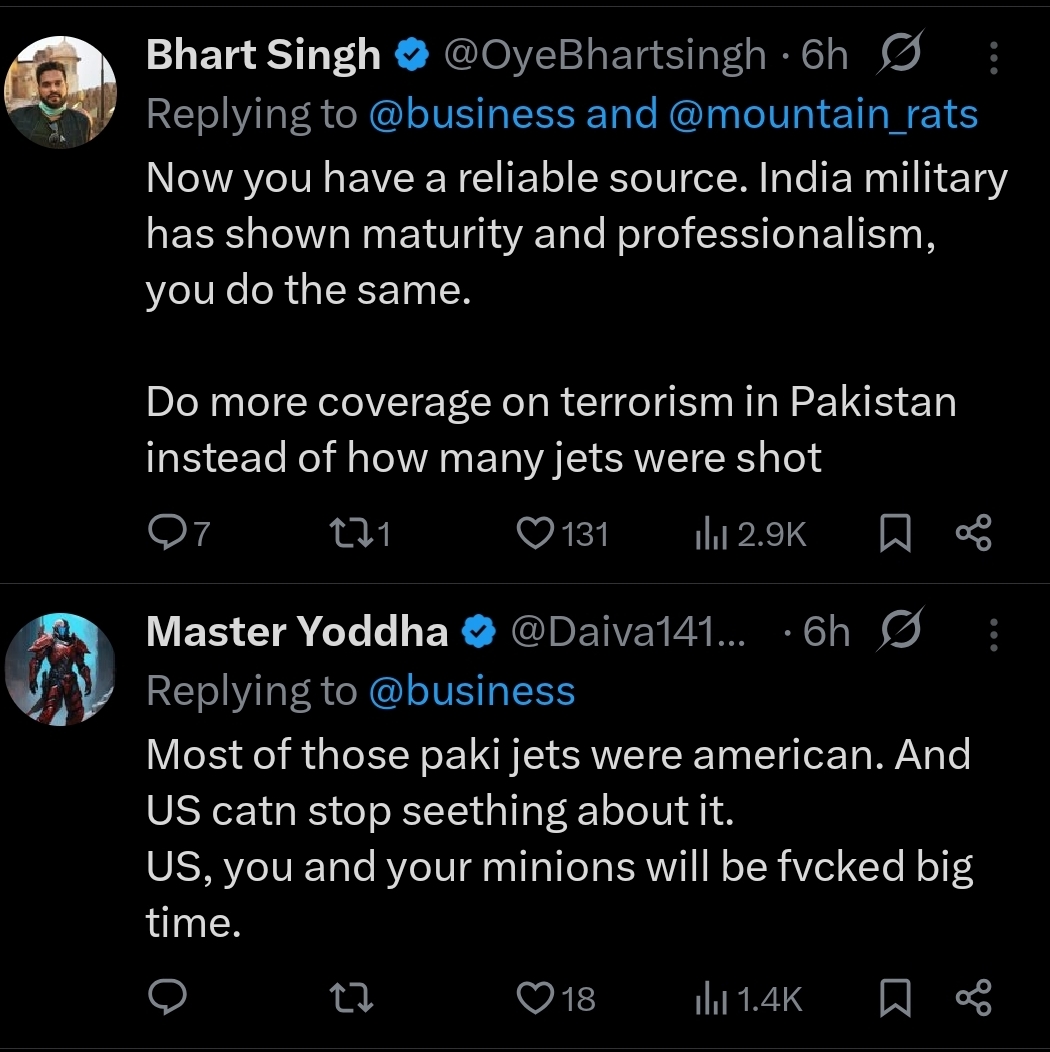
Task: Share Bhart Singh's tweet
Action: pyautogui.click(x=974, y=533)
